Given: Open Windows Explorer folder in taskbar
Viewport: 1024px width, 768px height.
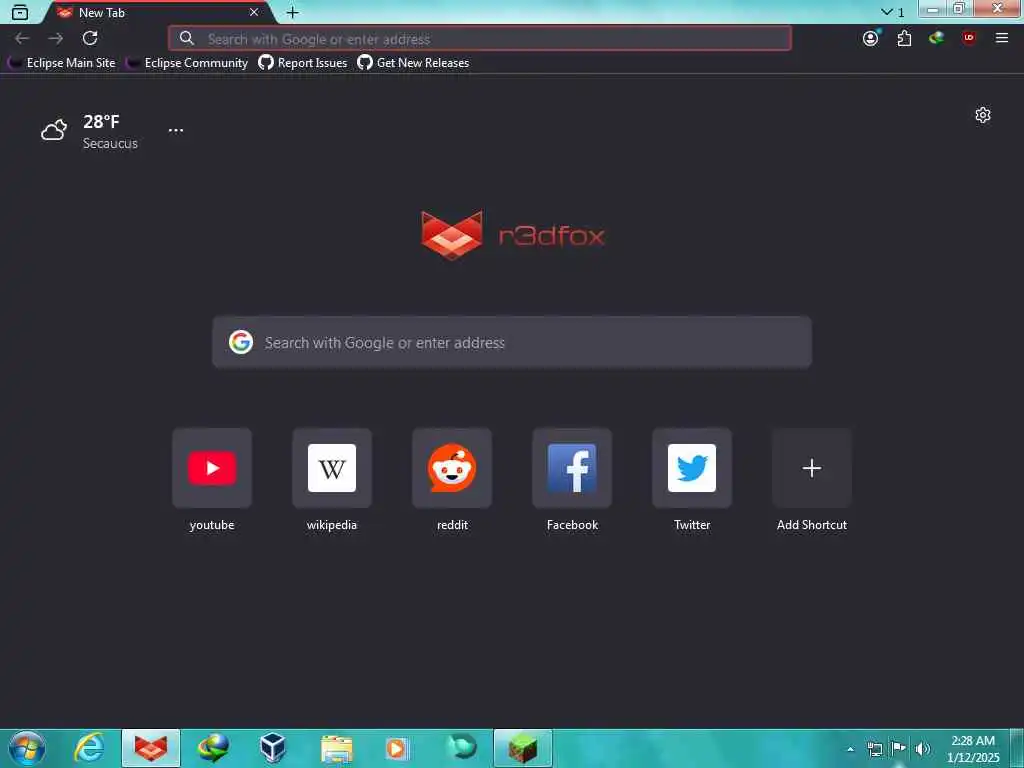Looking at the screenshot, I should pos(337,749).
